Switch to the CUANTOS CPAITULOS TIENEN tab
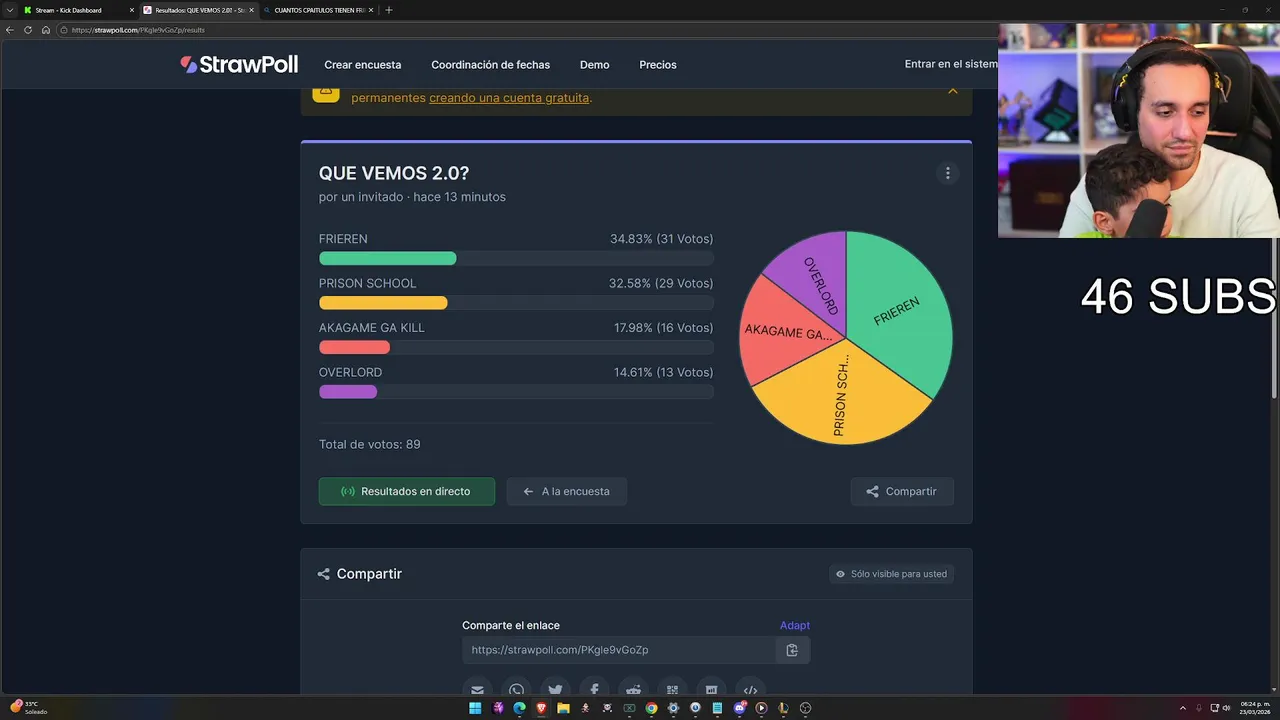 coord(317,10)
